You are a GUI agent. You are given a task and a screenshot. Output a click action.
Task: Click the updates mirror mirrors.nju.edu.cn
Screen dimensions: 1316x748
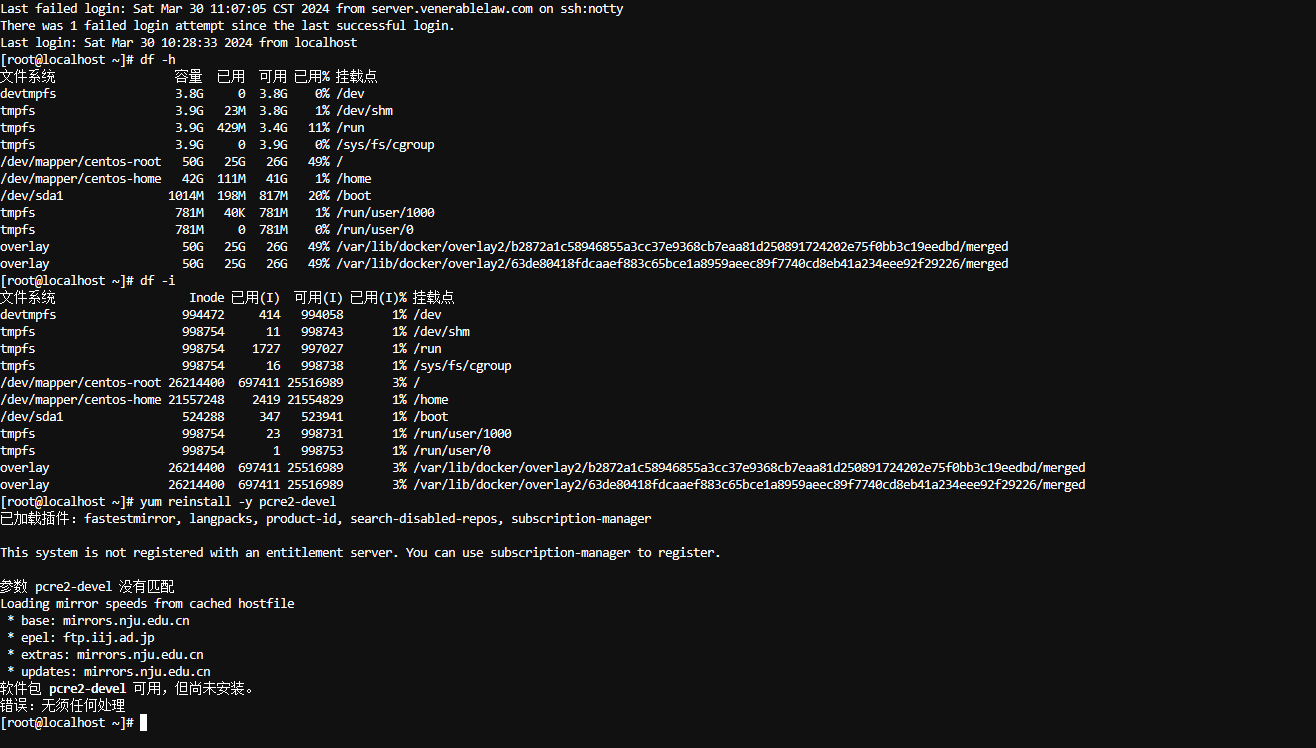[147, 671]
